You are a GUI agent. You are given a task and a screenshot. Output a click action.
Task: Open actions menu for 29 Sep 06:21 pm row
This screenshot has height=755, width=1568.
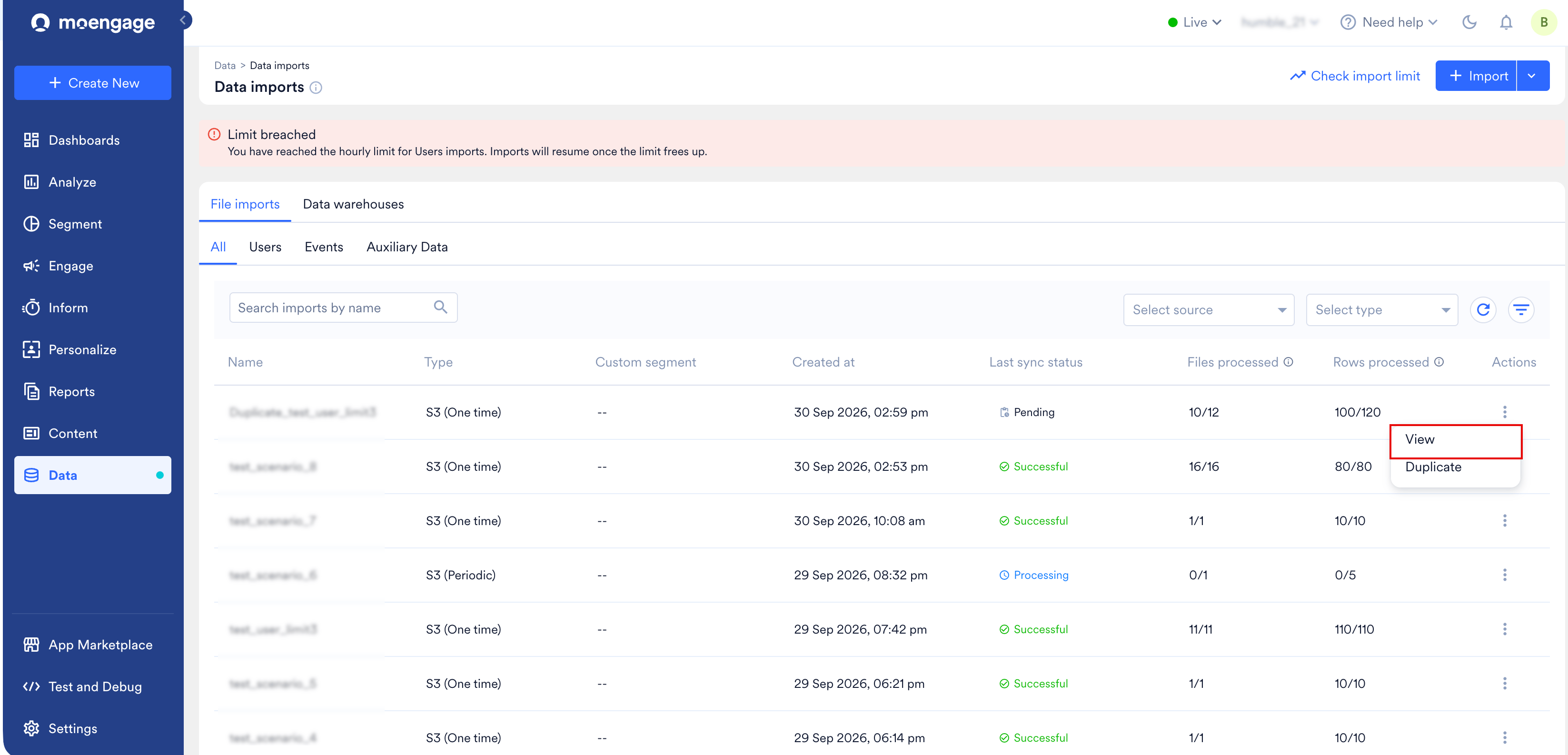1505,683
